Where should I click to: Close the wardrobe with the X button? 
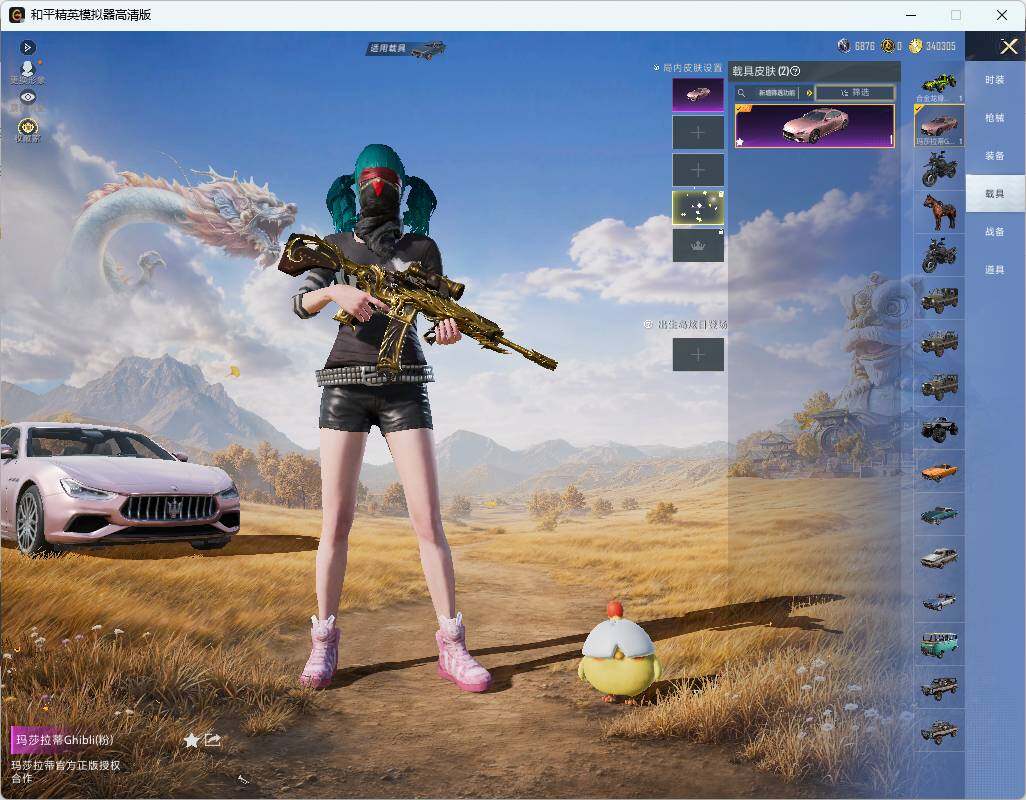point(1008,46)
